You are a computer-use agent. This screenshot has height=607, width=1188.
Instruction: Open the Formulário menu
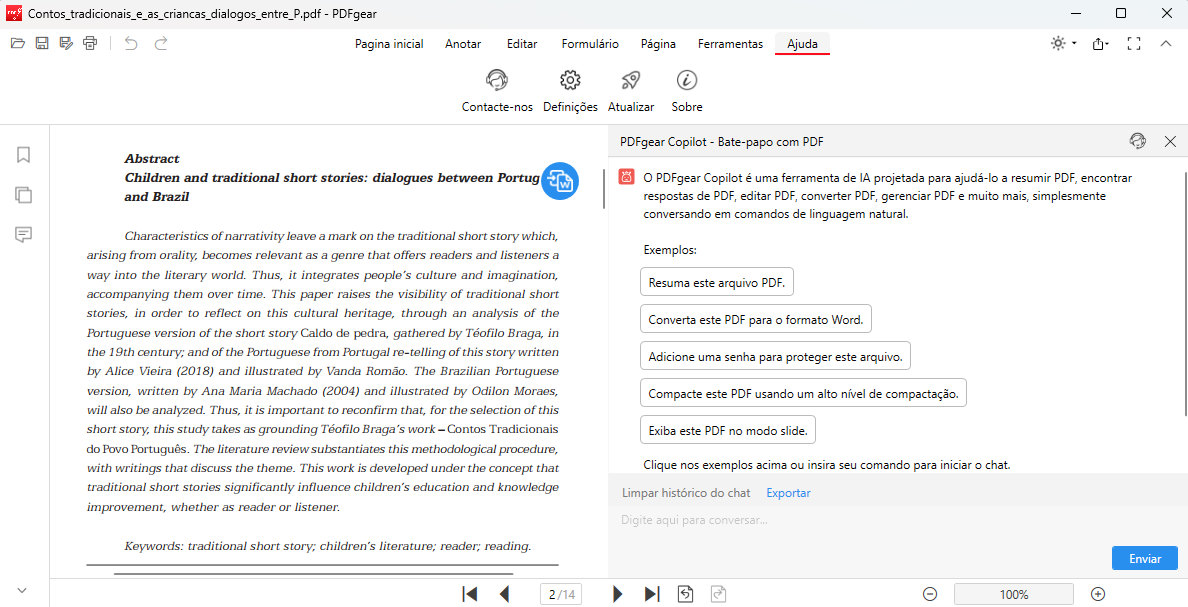(x=590, y=44)
